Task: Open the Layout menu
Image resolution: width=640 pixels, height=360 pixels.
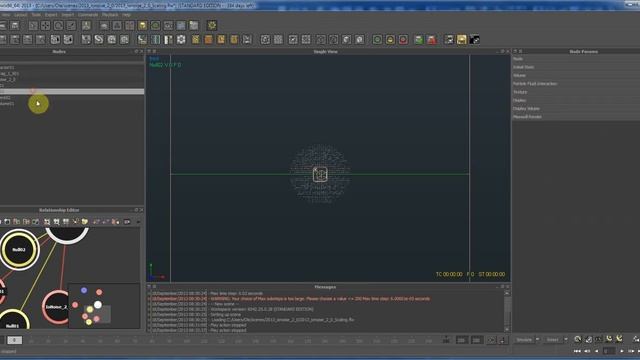Action: coord(20,15)
